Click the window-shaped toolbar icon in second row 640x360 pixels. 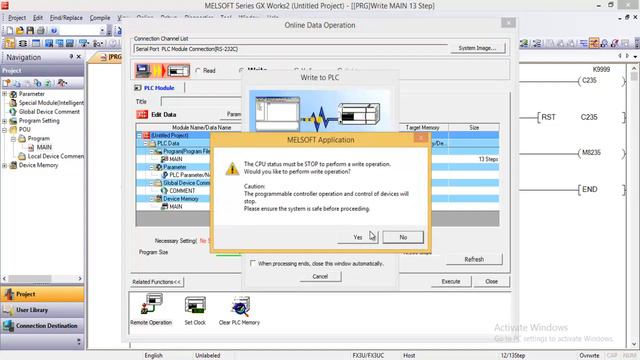pyautogui.click(x=36, y=43)
